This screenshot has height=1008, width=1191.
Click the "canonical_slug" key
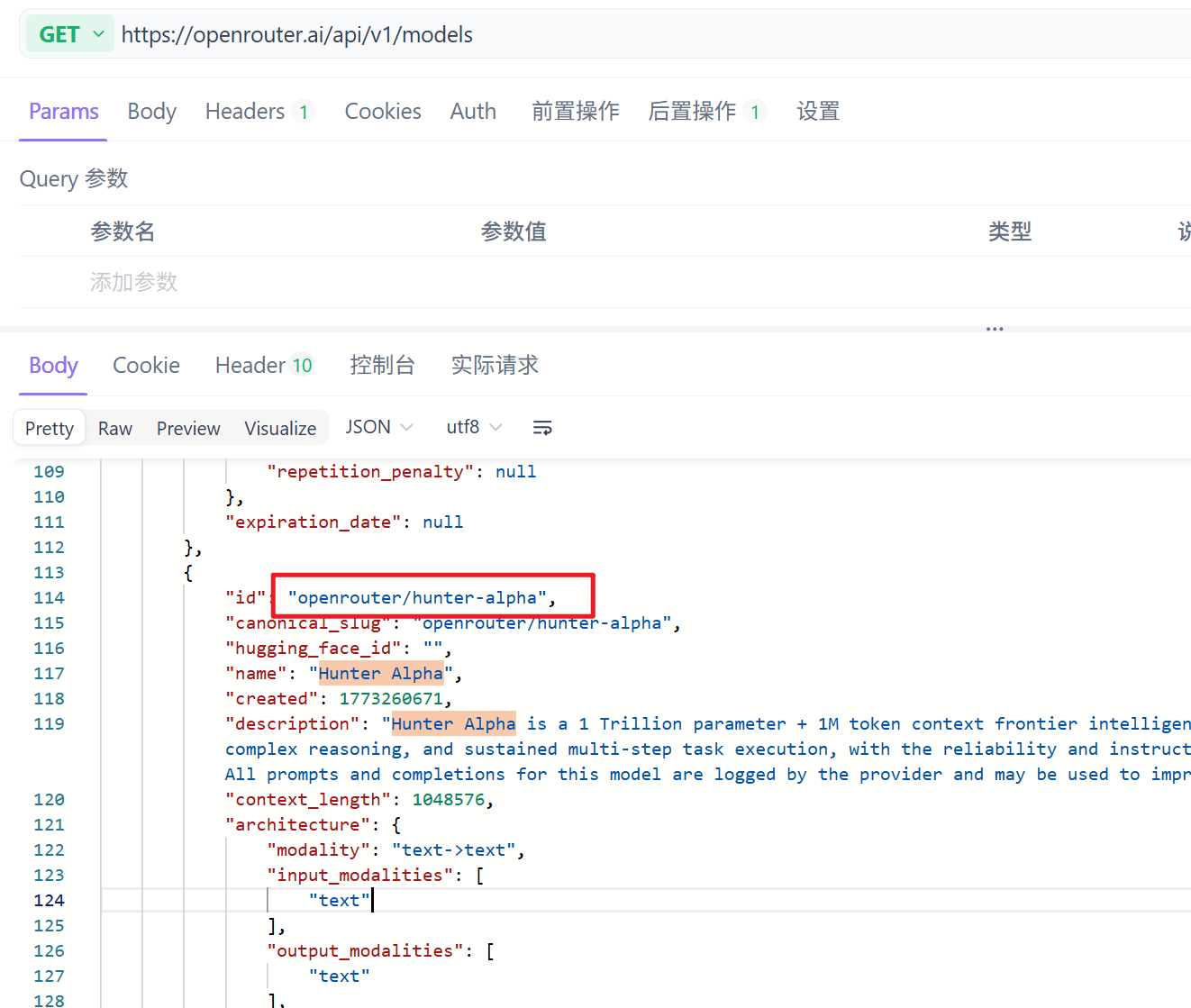[308, 623]
